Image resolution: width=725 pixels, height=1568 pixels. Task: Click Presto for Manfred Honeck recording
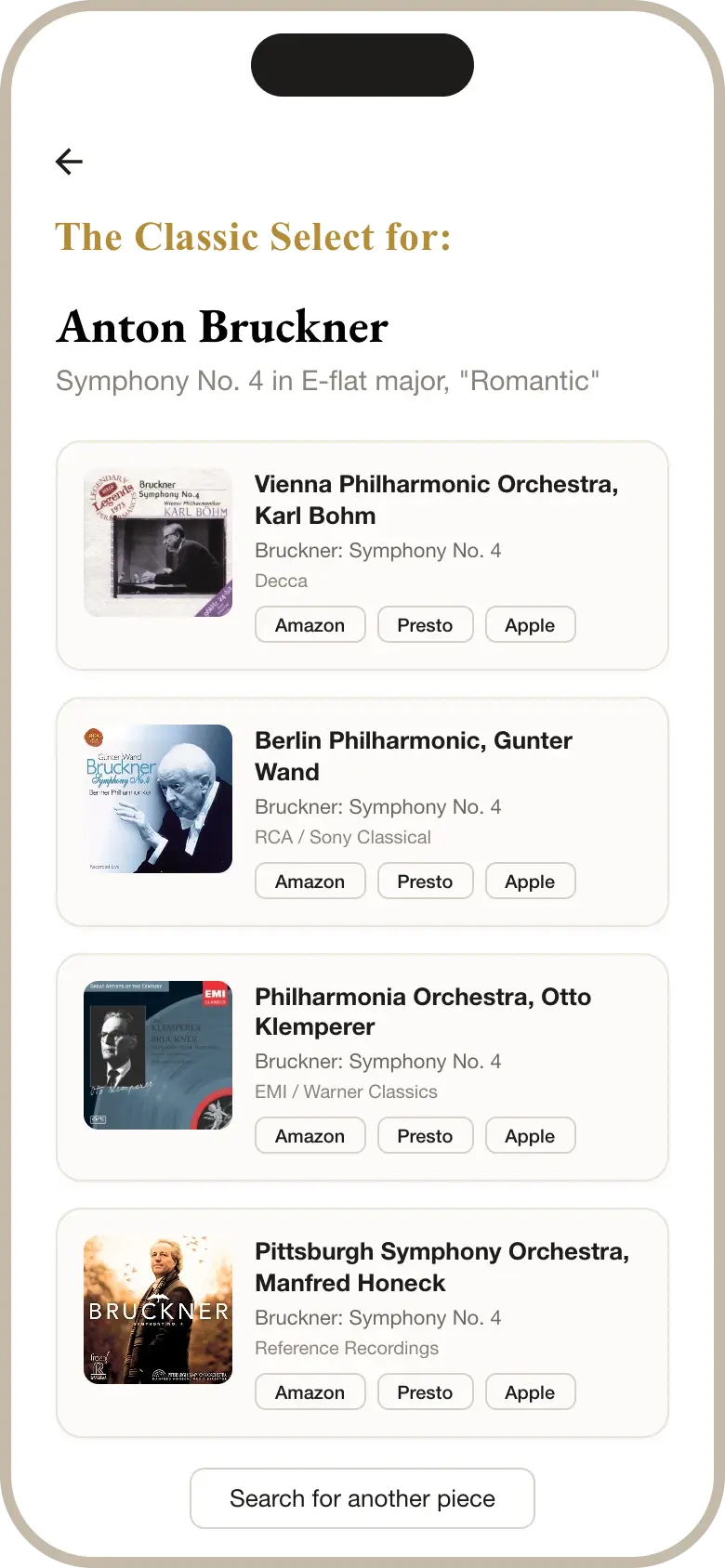coord(425,1392)
